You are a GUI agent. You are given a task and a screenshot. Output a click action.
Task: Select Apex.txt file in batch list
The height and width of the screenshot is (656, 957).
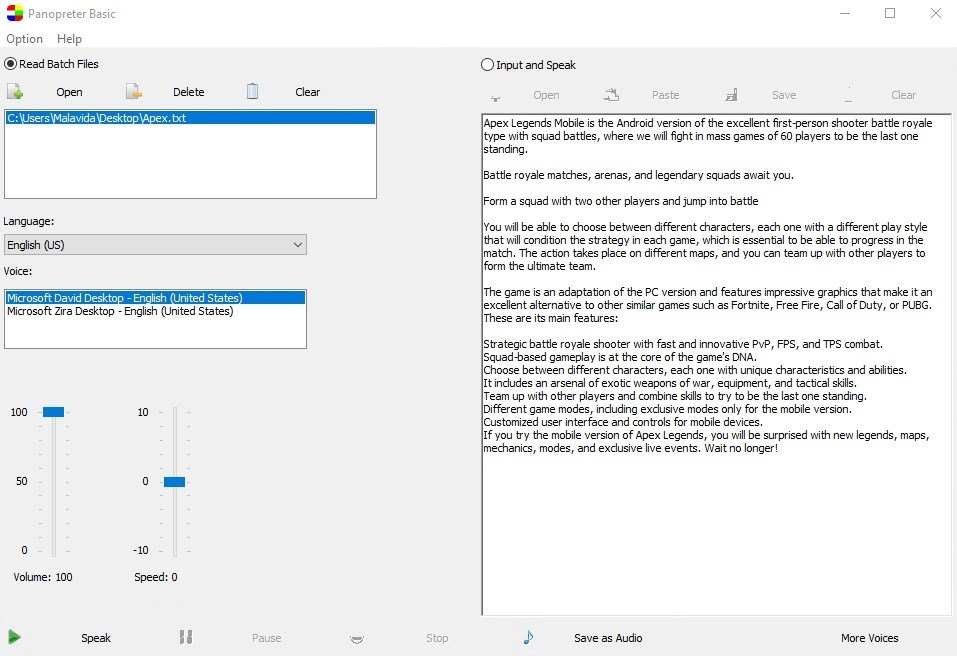(x=190, y=118)
